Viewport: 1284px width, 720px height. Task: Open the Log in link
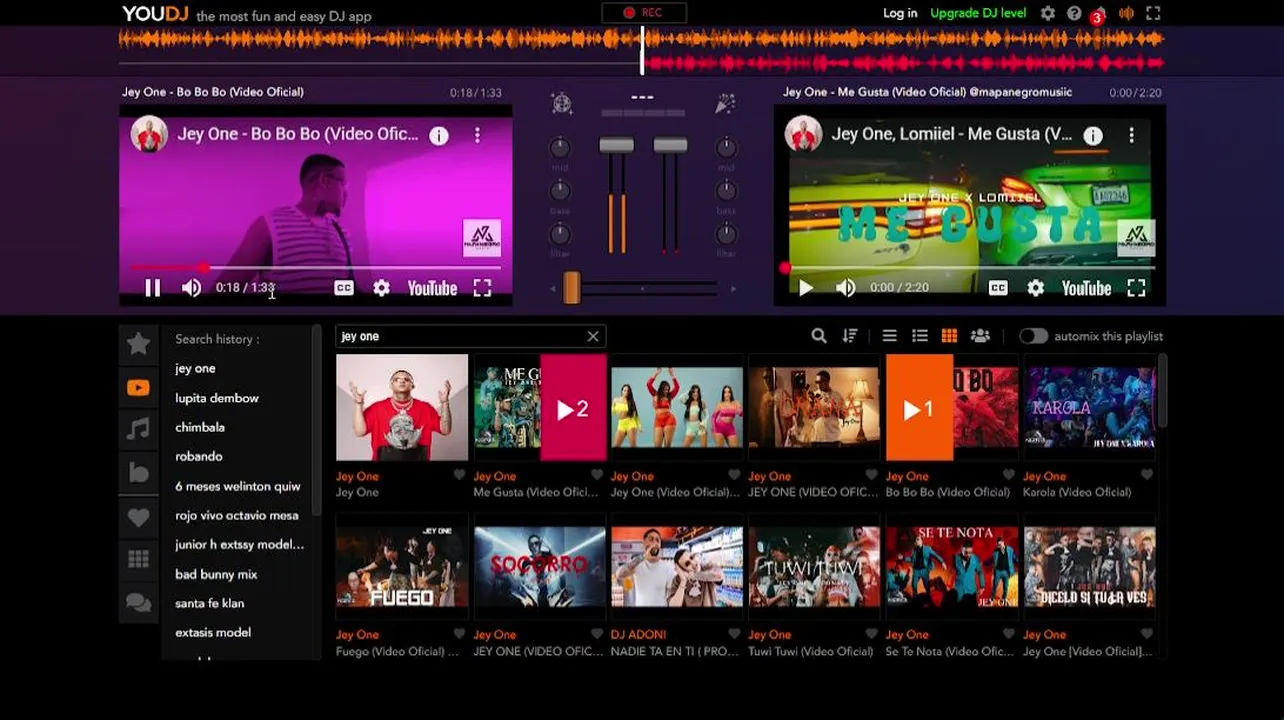pyautogui.click(x=900, y=13)
